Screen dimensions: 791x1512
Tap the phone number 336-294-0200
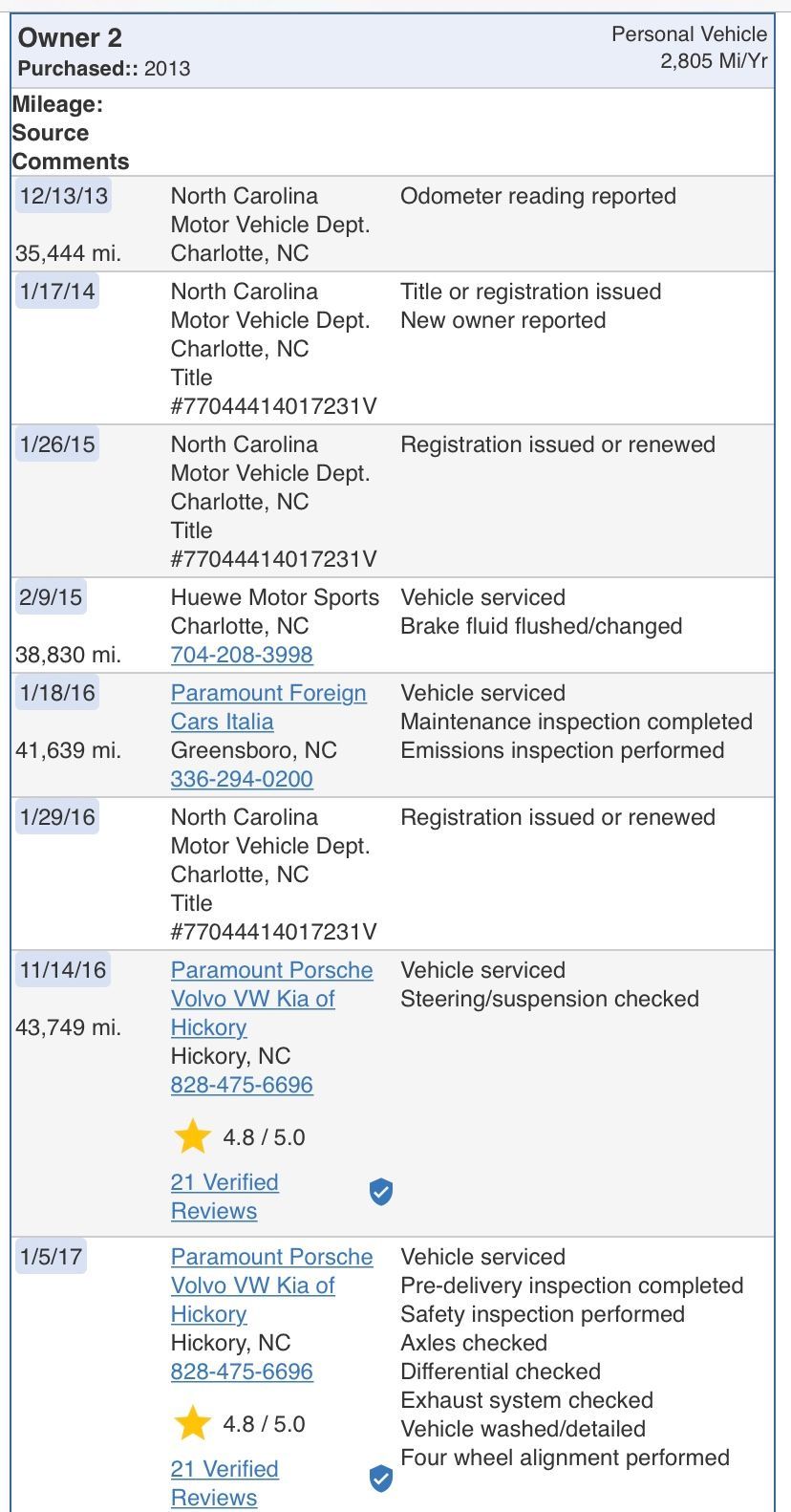[x=242, y=779]
